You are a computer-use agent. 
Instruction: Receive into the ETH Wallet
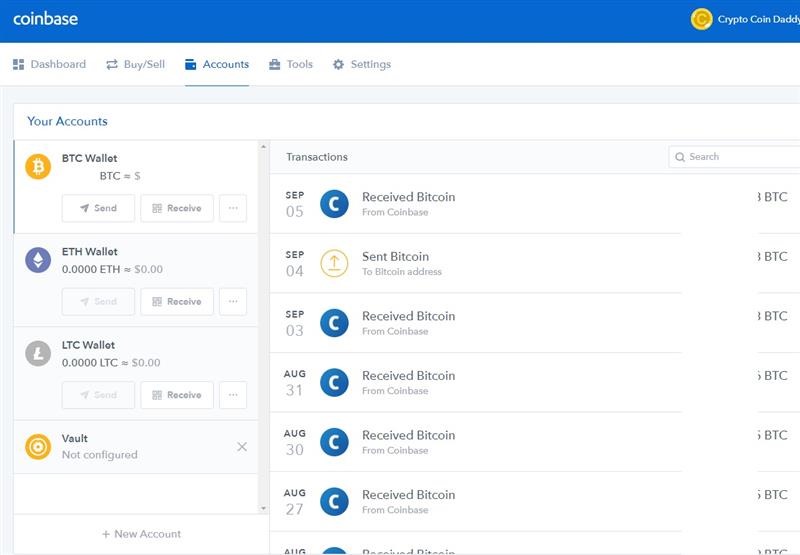[x=177, y=301]
